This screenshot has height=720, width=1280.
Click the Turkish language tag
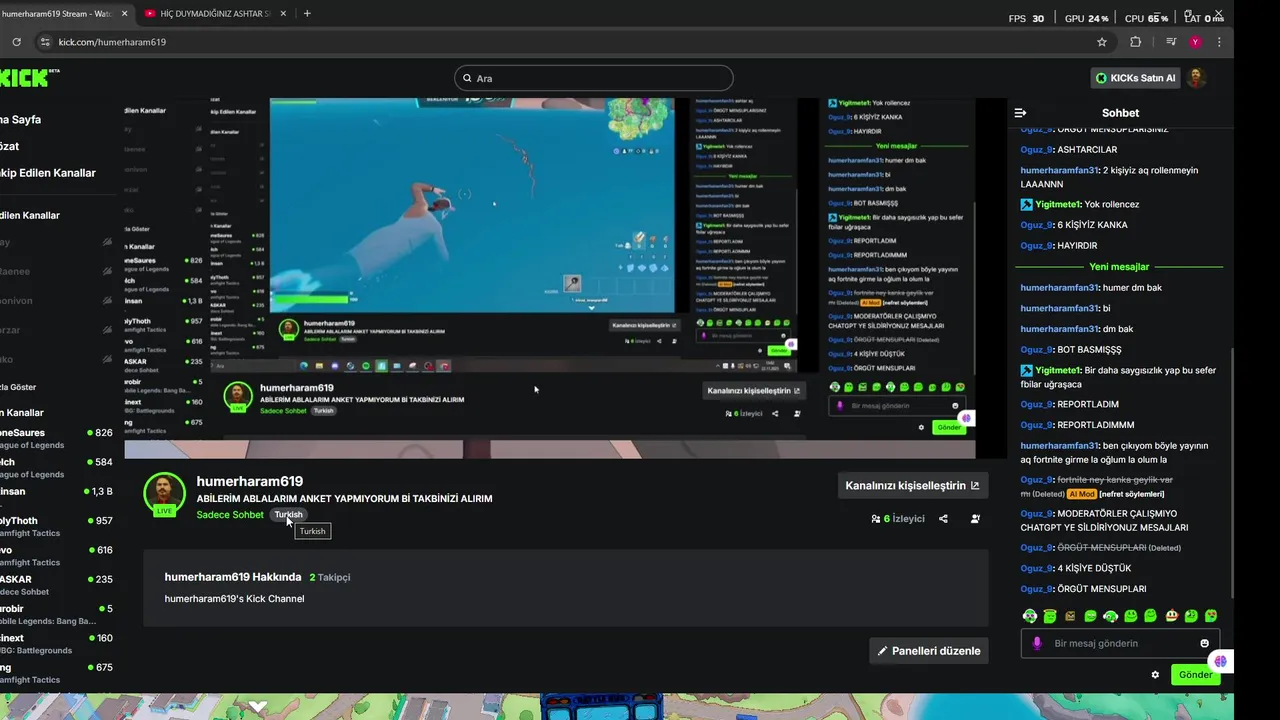pyautogui.click(x=288, y=515)
